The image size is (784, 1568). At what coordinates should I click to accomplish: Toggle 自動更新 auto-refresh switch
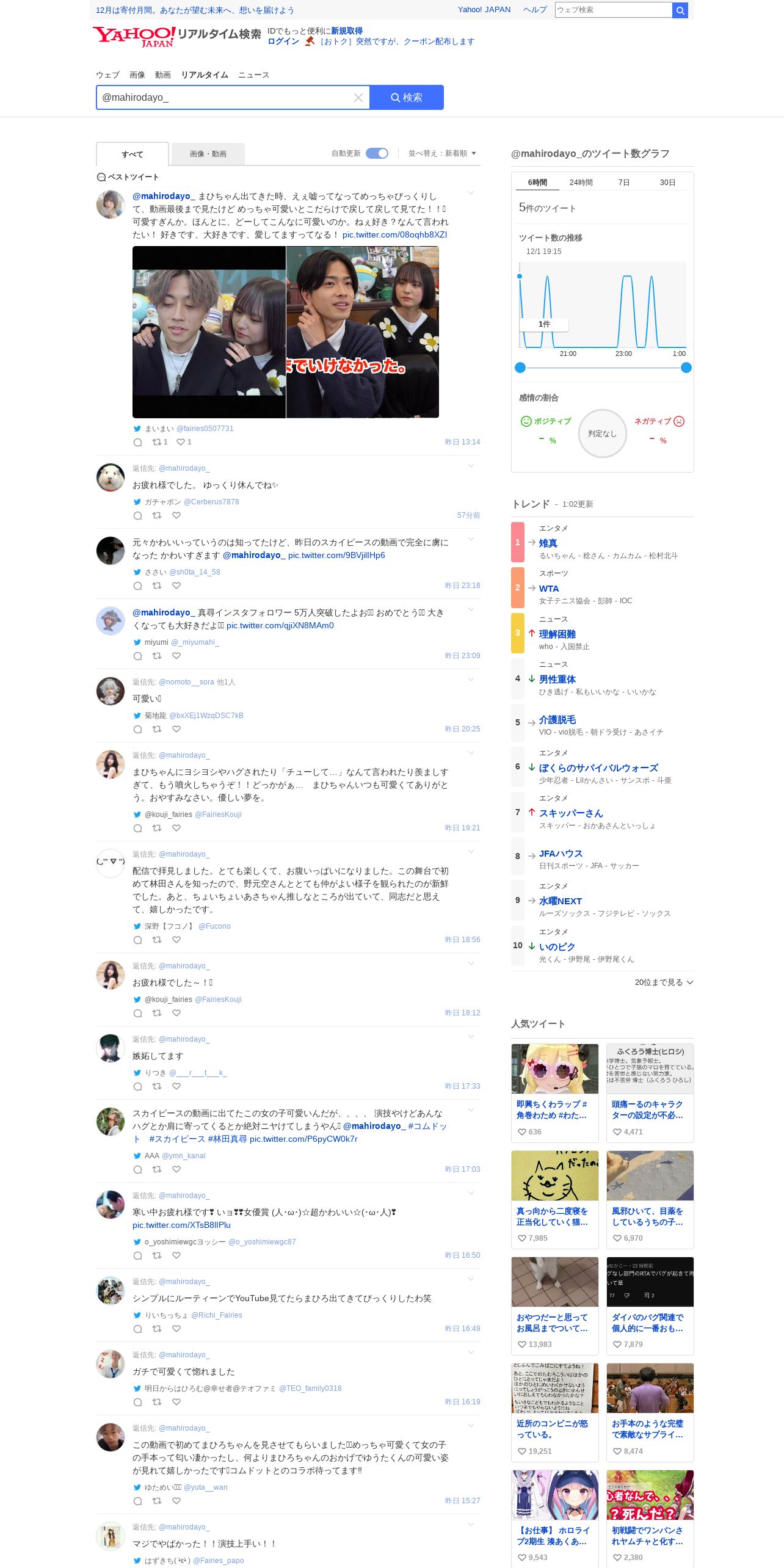pyautogui.click(x=377, y=153)
